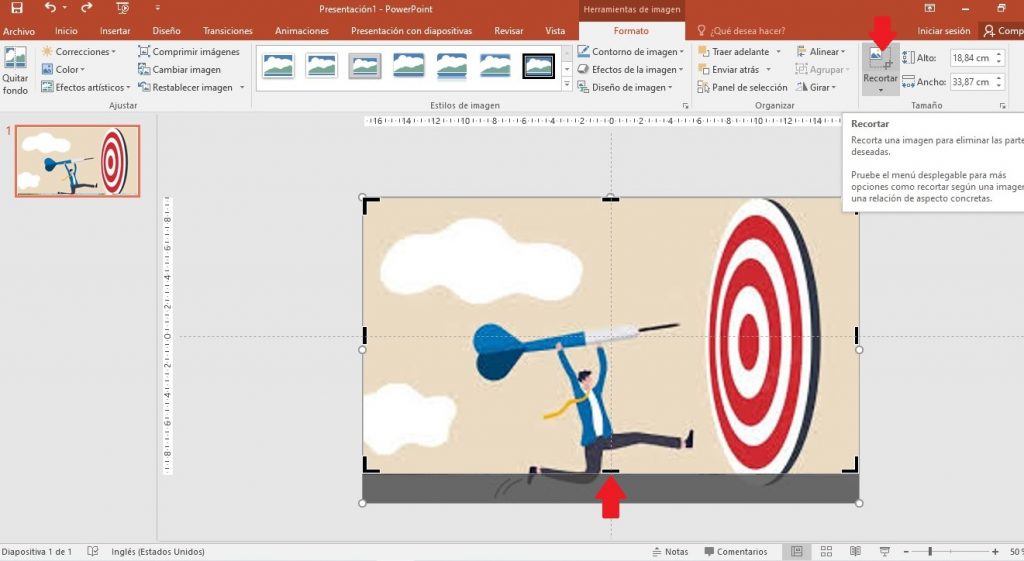Image resolution: width=1024 pixels, height=561 pixels.
Task: Switch to Slide Sorter view icon
Action: coord(826,552)
